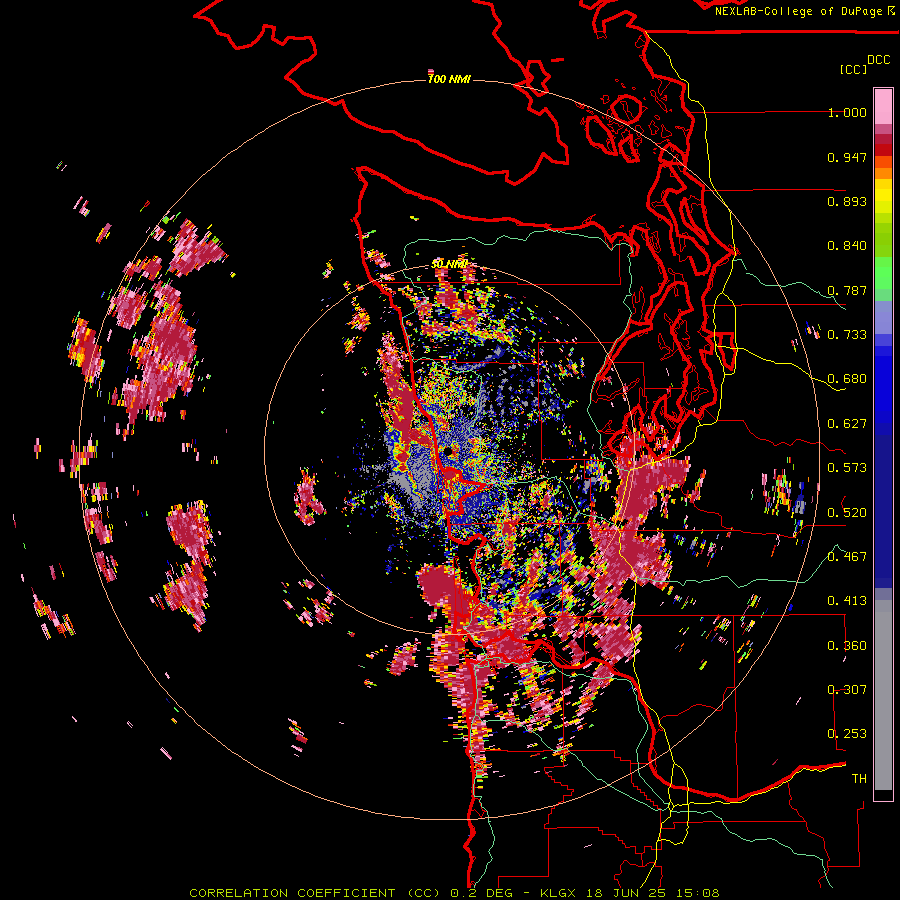
Task: Pick the yellow segment of the color scale
Action: [x=883, y=197]
